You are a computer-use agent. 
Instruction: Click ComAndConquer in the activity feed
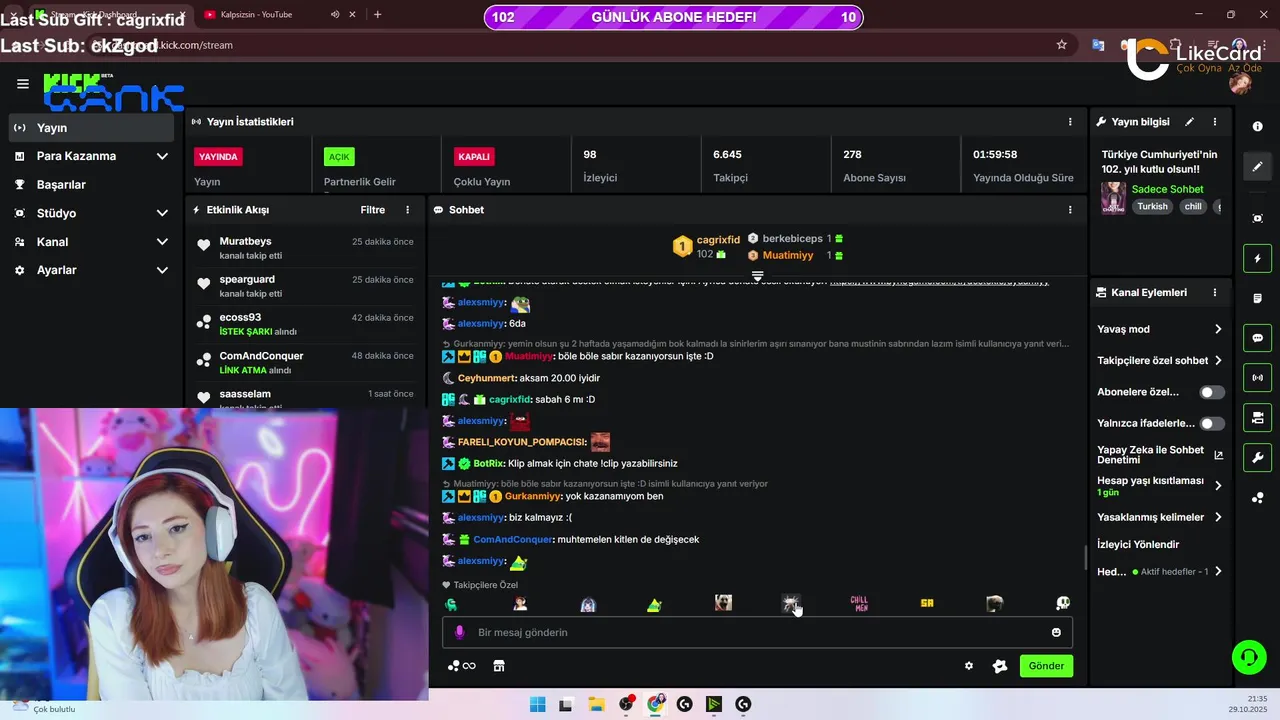point(261,356)
